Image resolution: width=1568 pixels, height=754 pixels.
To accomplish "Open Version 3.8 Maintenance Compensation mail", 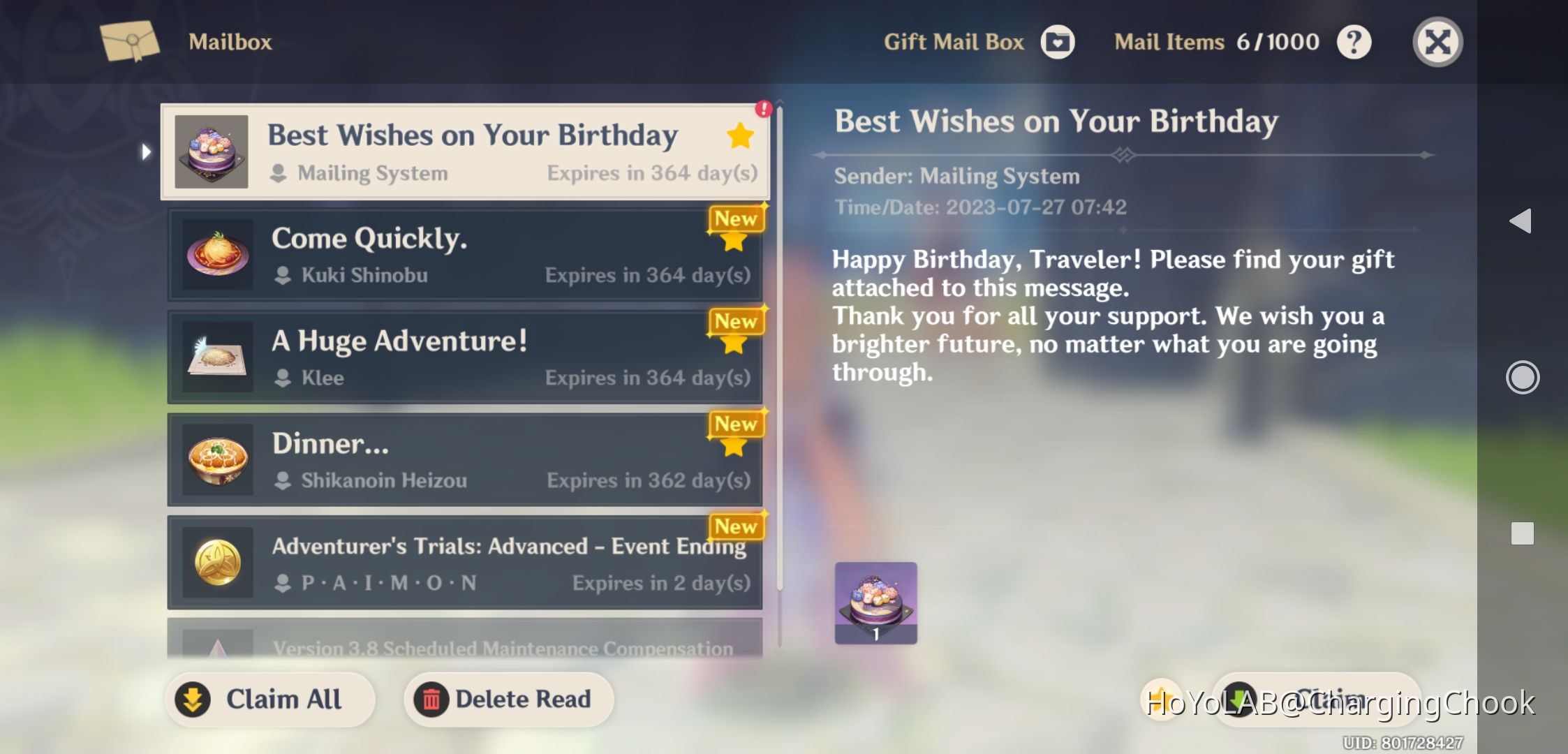I will [x=465, y=638].
